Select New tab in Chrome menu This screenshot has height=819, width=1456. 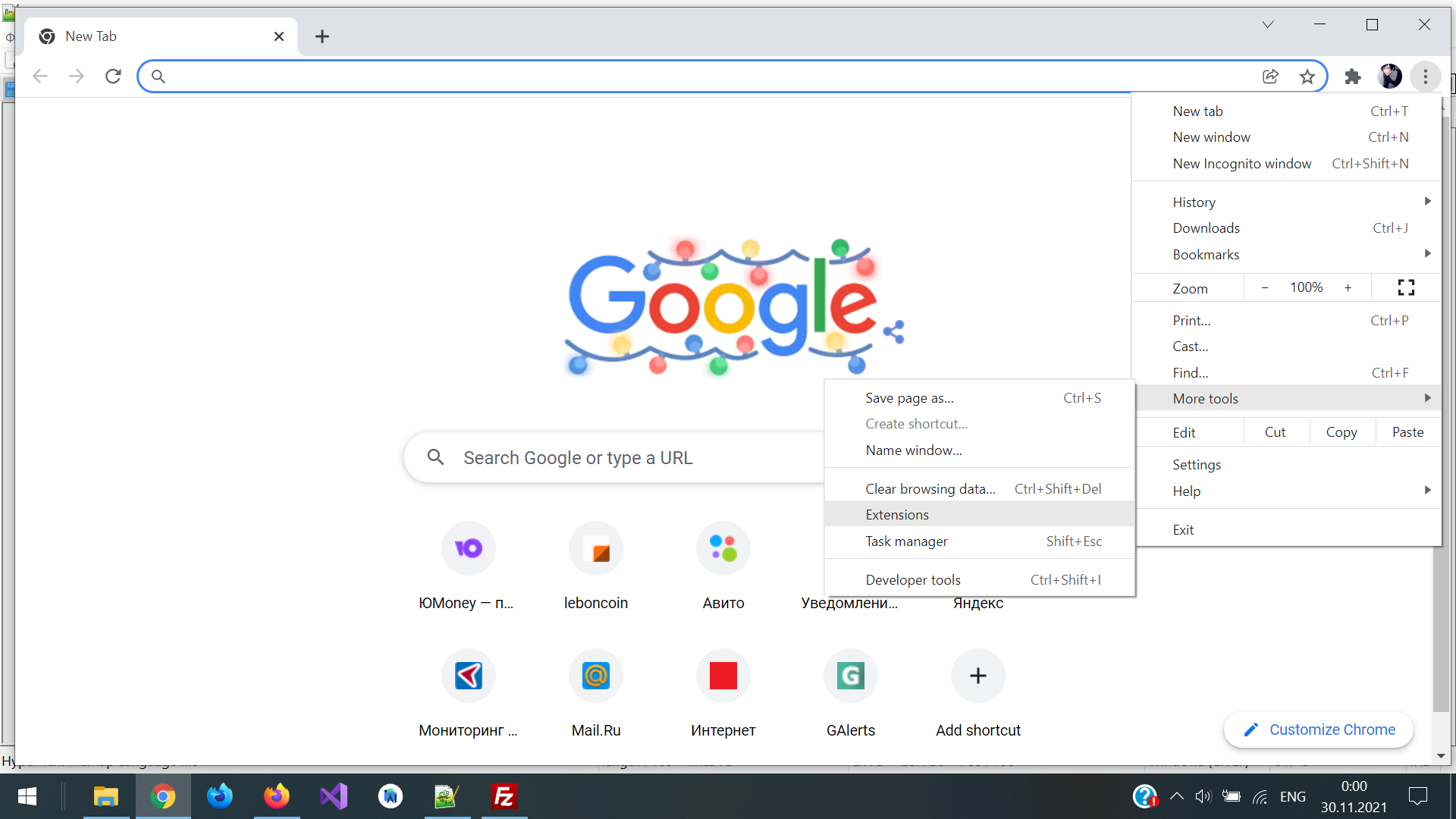[x=1287, y=111]
